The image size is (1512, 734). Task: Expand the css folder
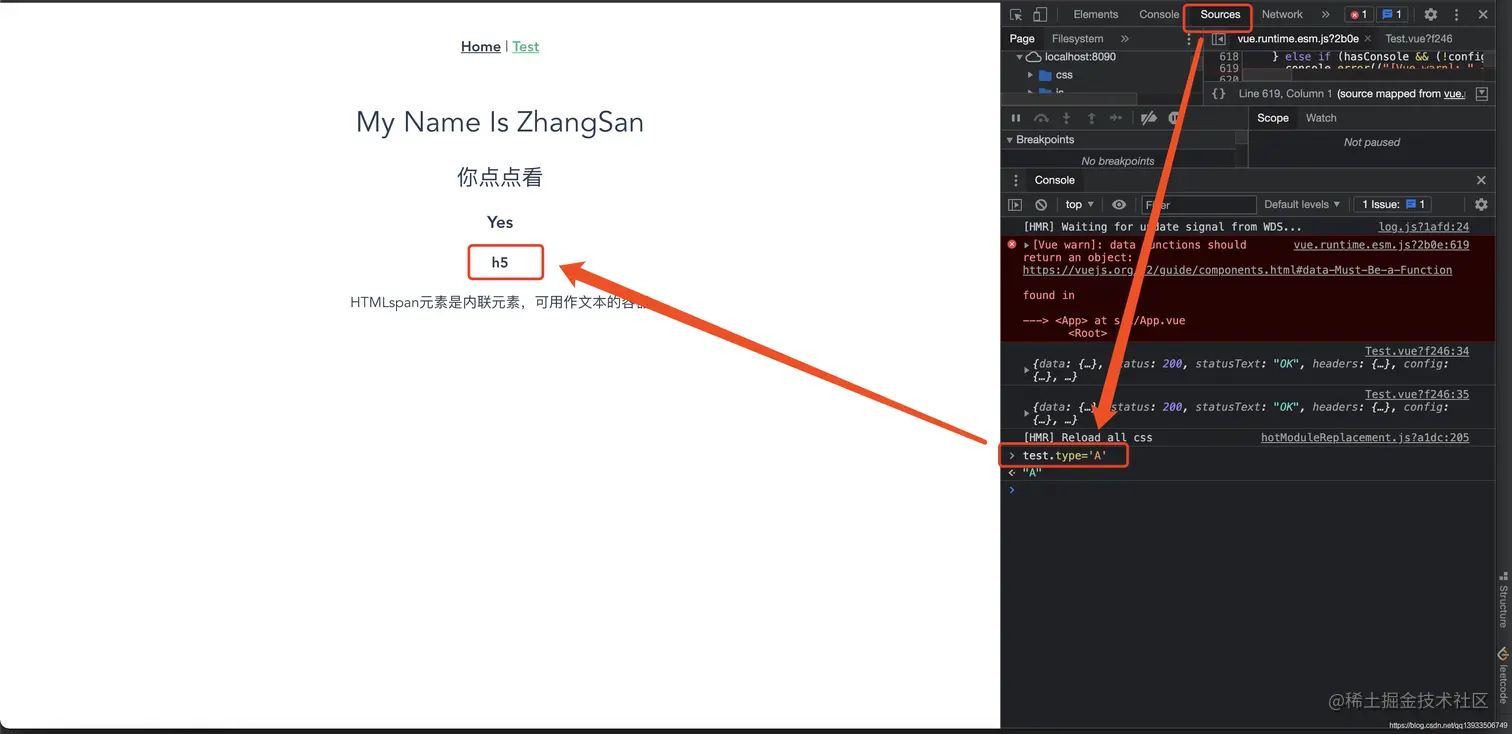coord(1030,75)
